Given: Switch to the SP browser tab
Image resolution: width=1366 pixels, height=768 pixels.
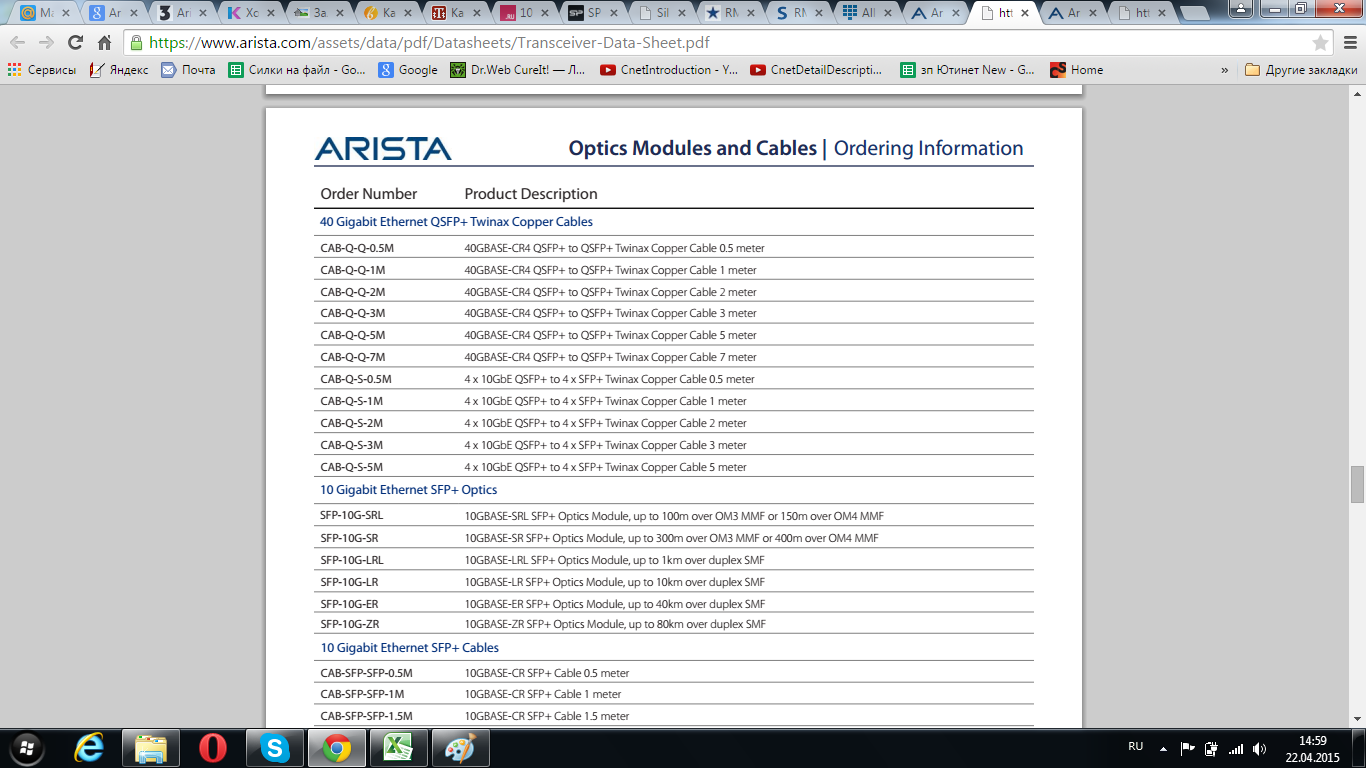Looking at the screenshot, I should (588, 13).
